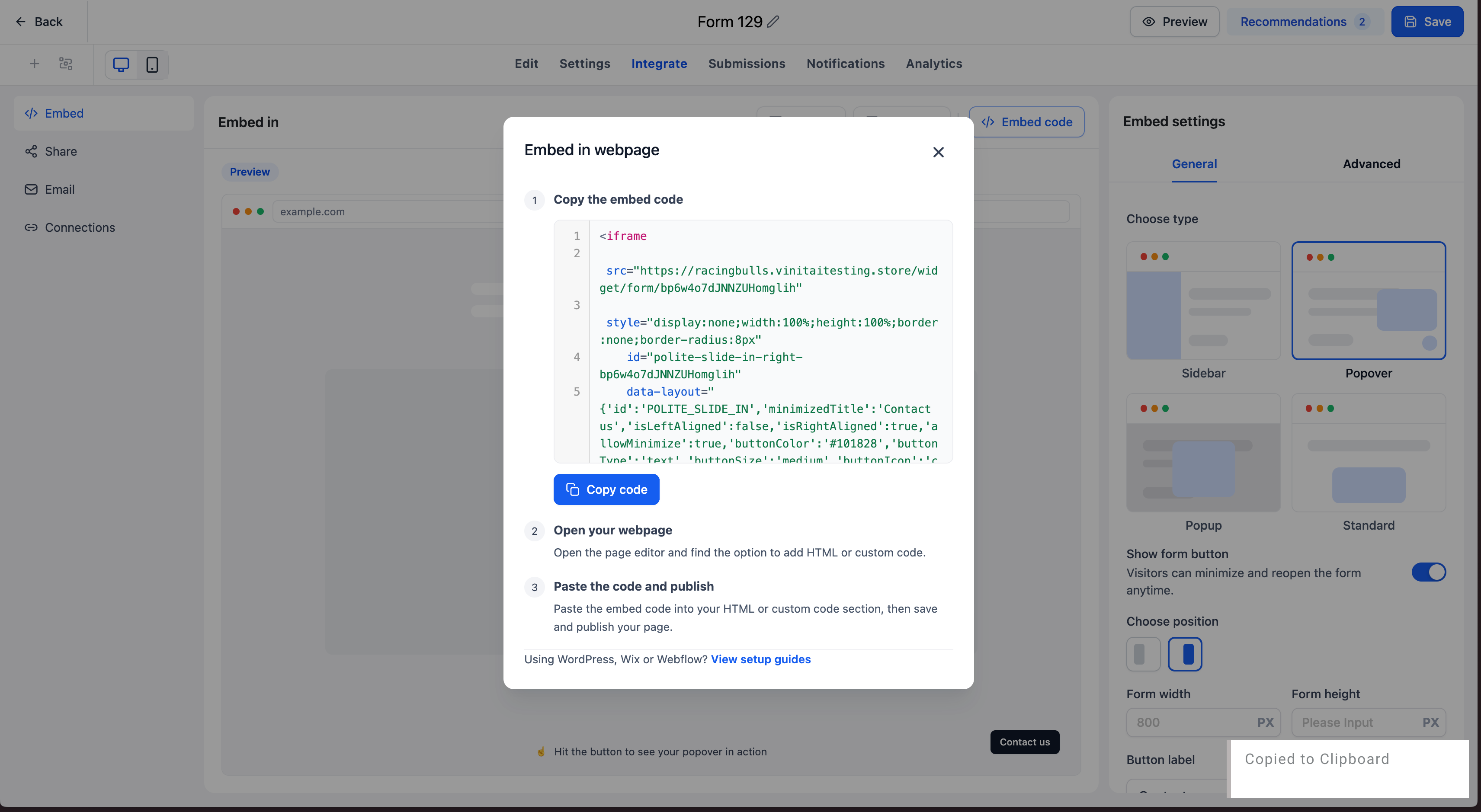Click the layout structure icon beside plus
The width and height of the screenshot is (1481, 812).
[66, 64]
